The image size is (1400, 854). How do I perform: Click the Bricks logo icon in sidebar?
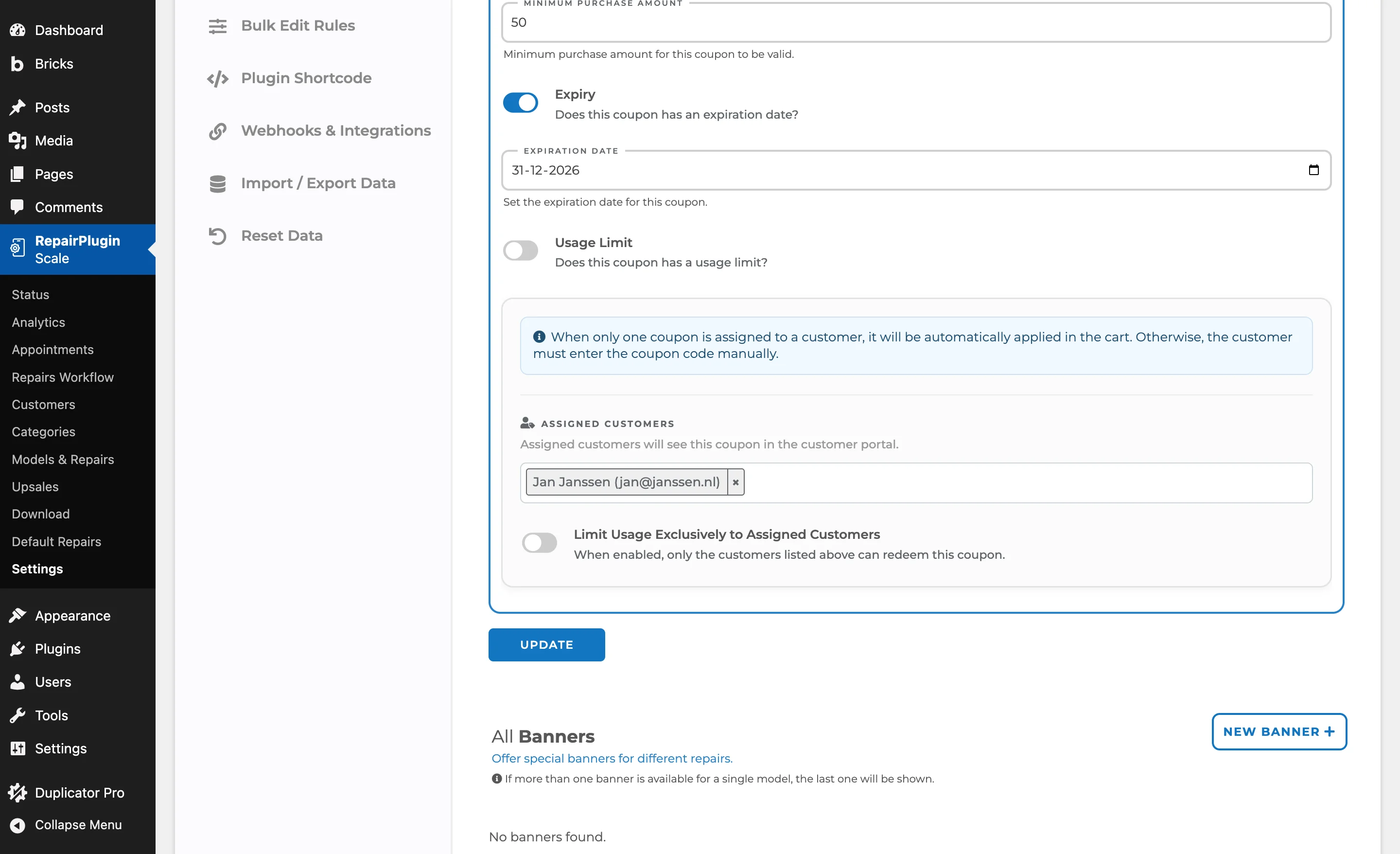[x=17, y=64]
